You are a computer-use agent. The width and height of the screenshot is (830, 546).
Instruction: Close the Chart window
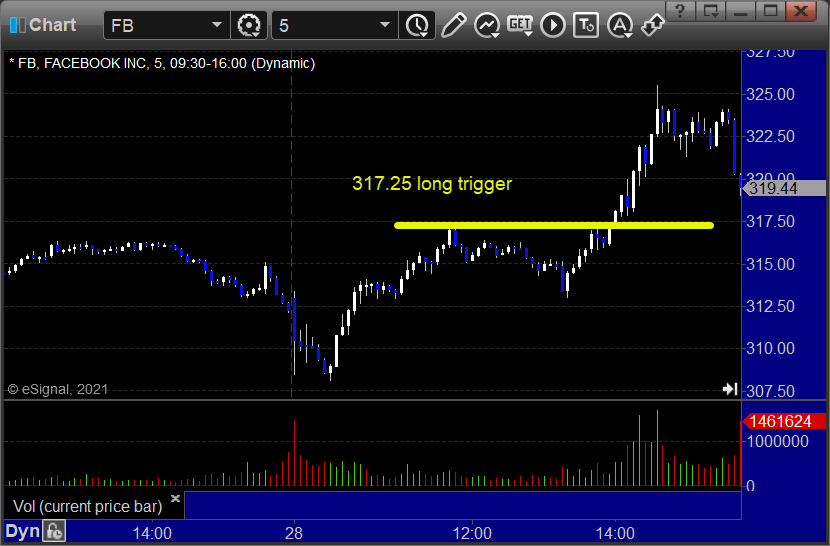801,11
